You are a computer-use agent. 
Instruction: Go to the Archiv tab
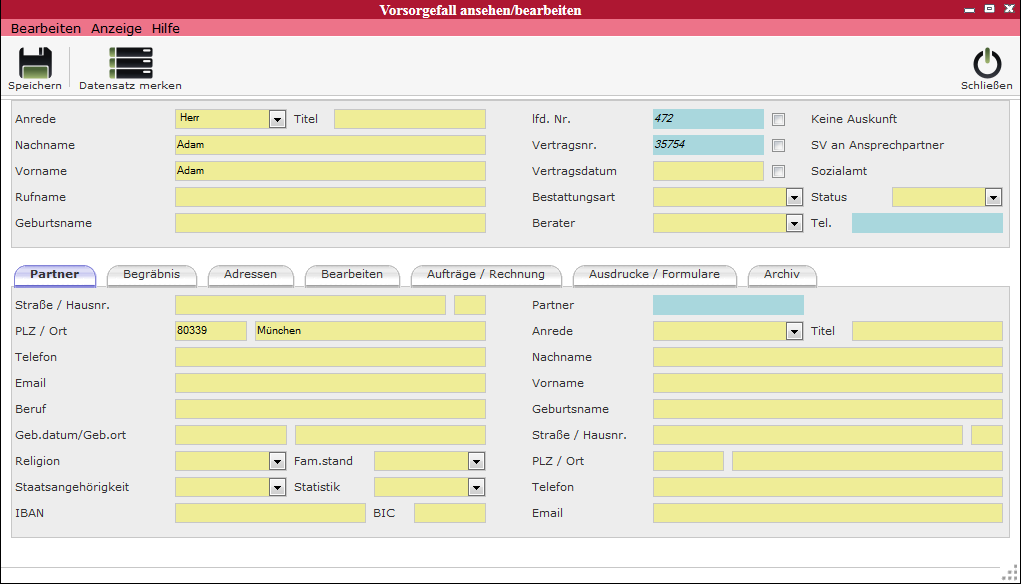pos(781,274)
